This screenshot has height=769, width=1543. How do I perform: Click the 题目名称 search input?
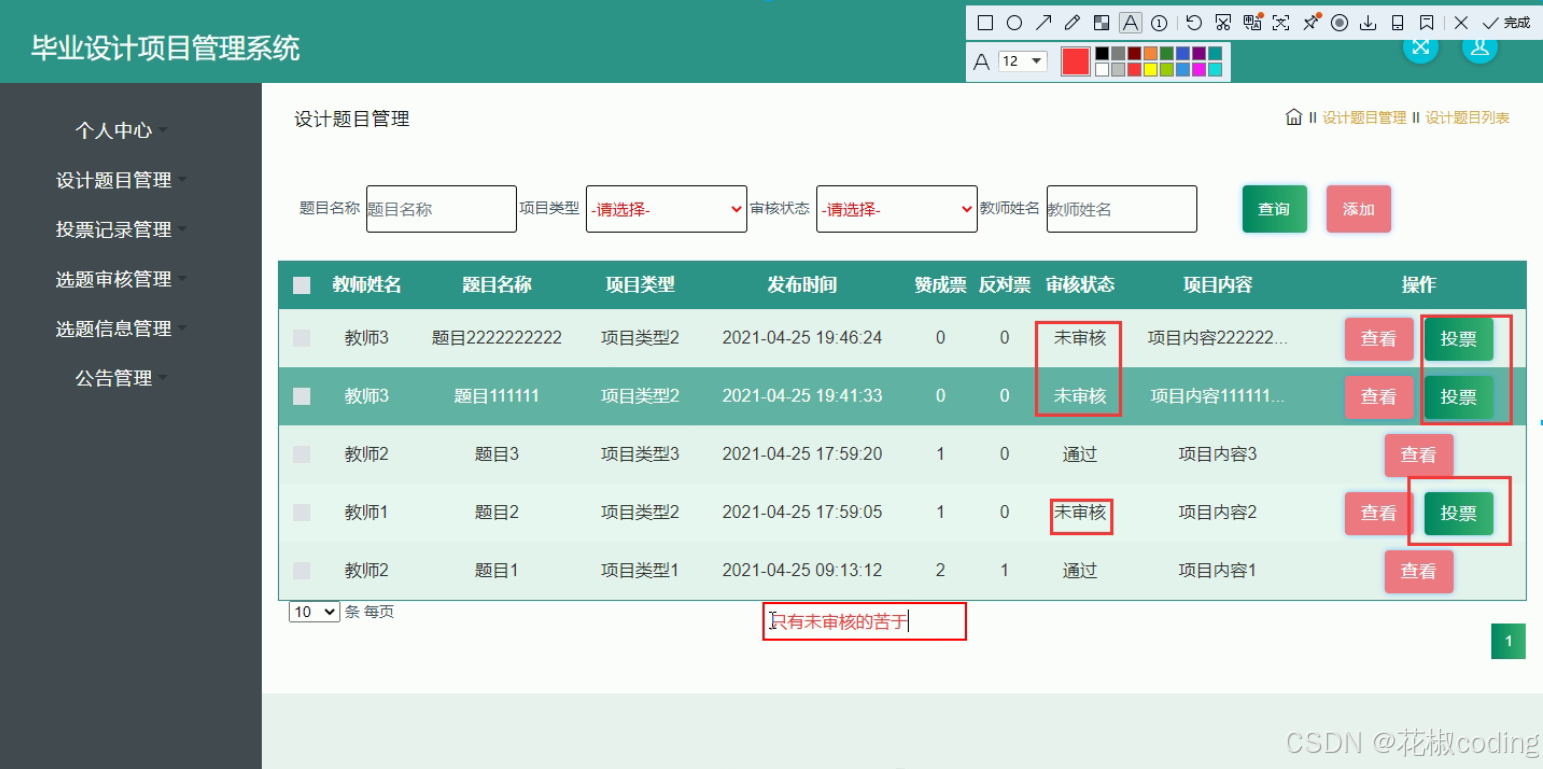coord(441,209)
